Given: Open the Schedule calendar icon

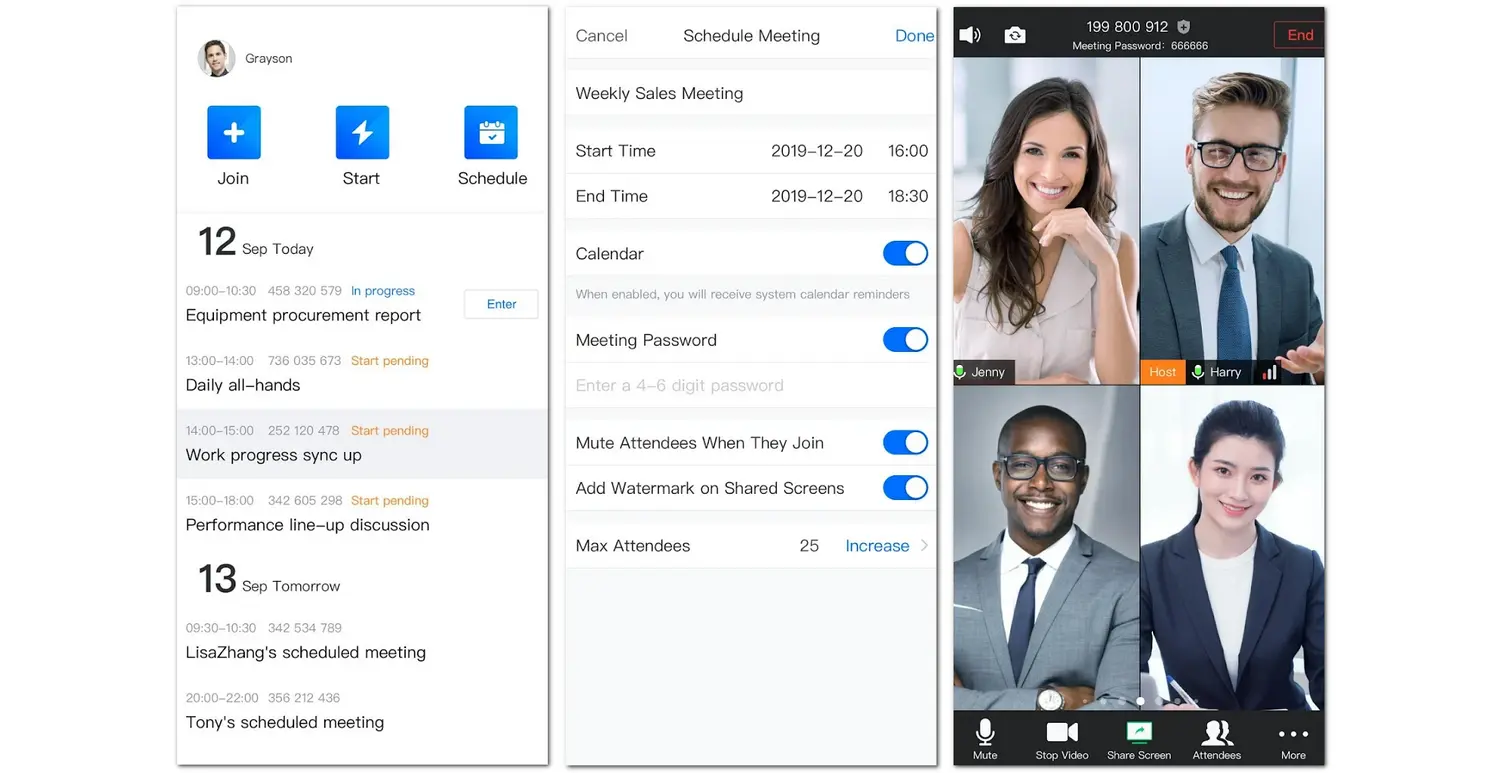Looking at the screenshot, I should click(491, 132).
